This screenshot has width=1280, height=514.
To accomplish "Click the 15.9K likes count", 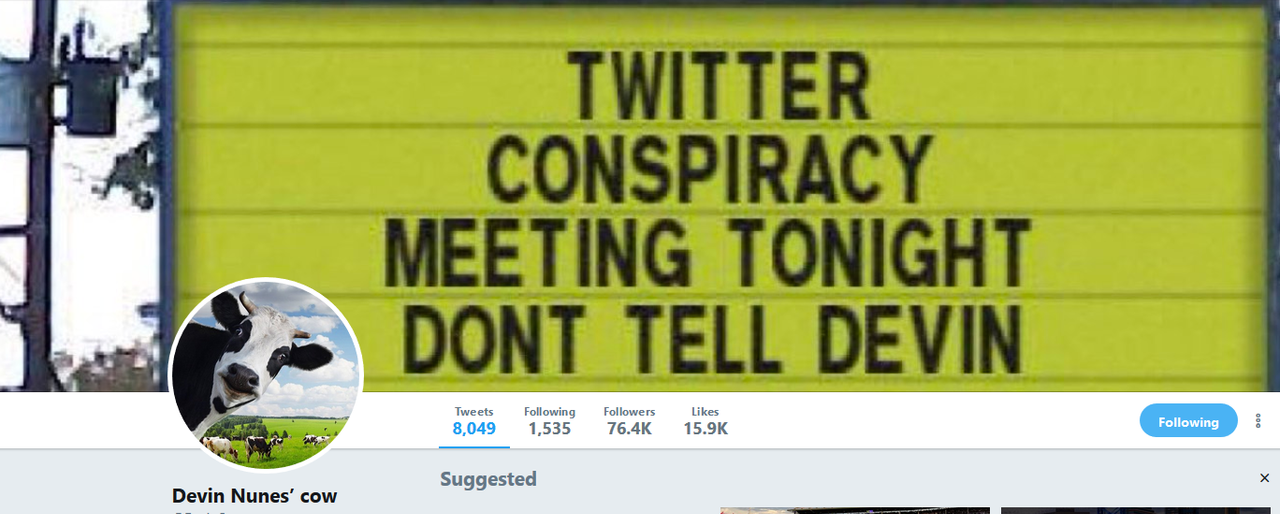I will (705, 429).
